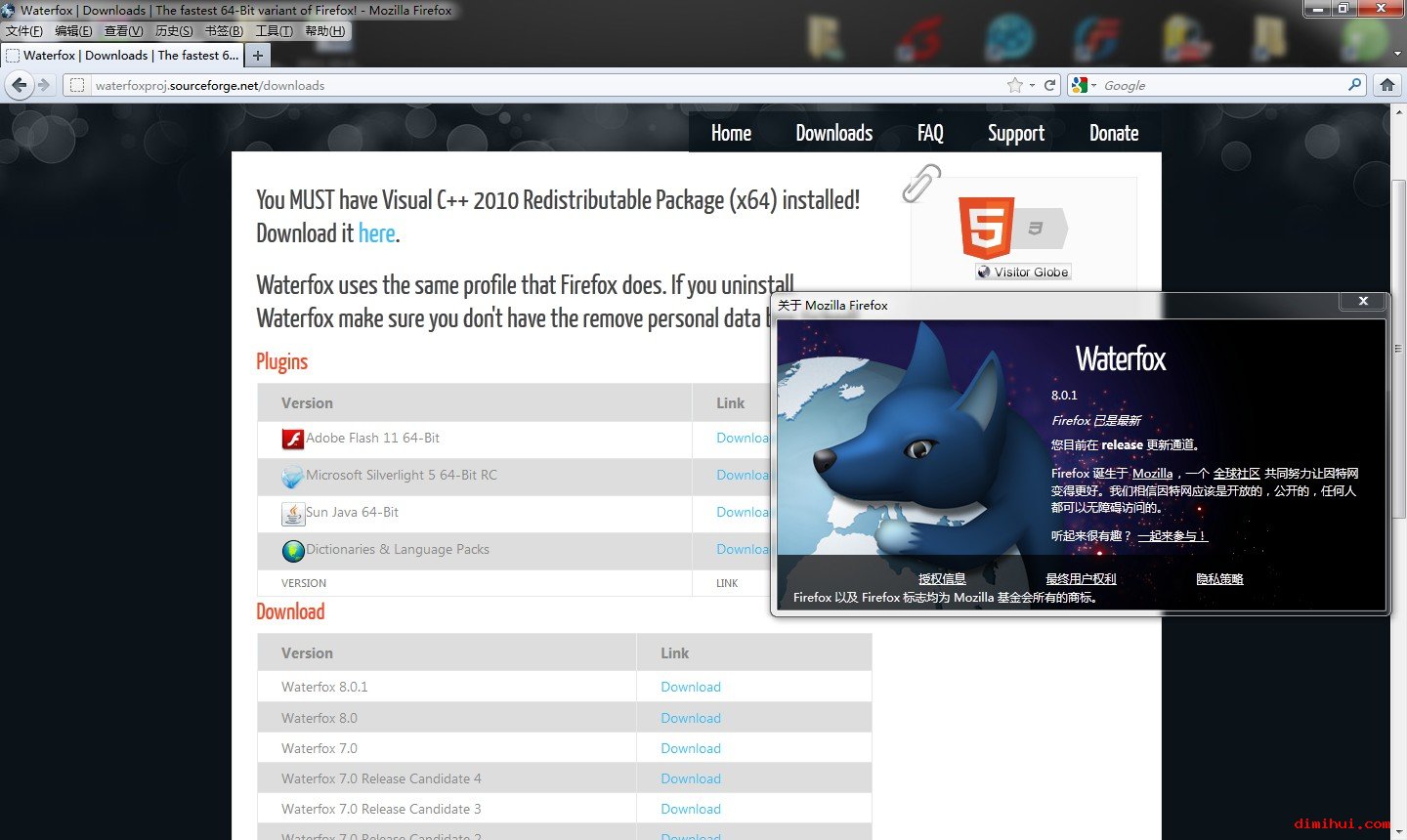Click the Adobe Flash icon
The height and width of the screenshot is (840, 1407).
tap(292, 439)
